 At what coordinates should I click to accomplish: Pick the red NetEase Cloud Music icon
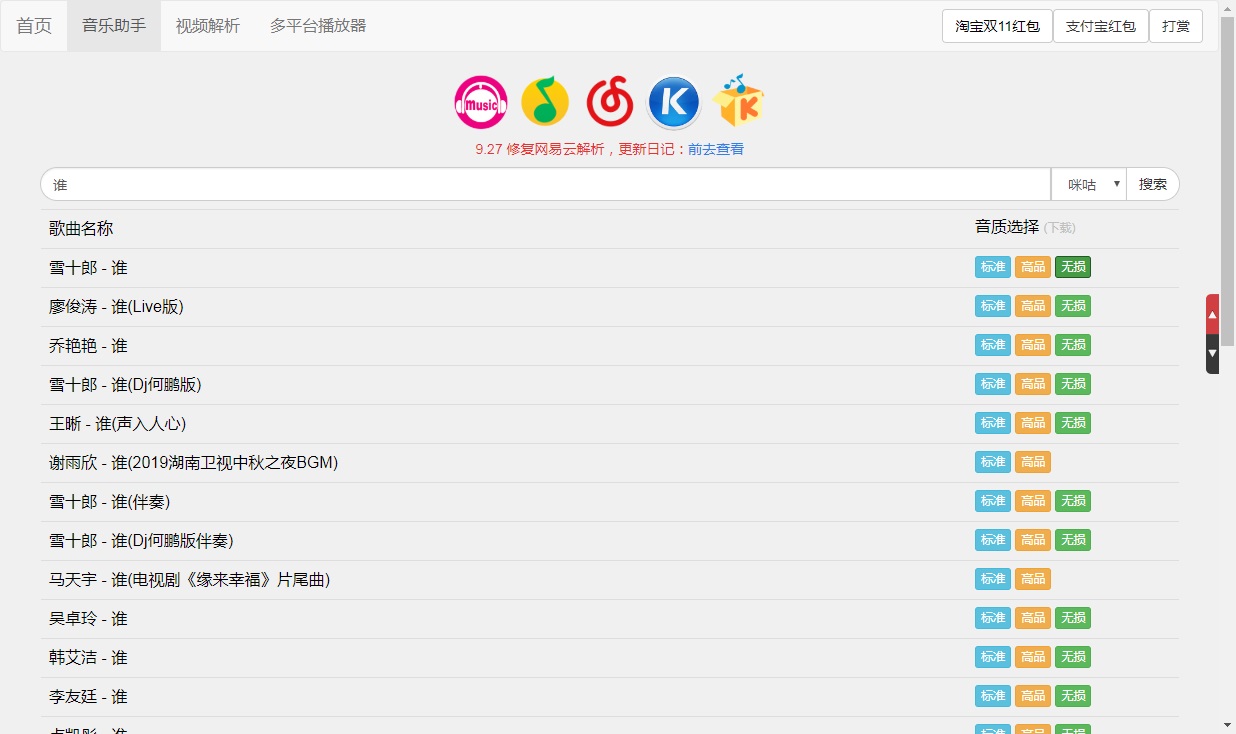tap(609, 102)
